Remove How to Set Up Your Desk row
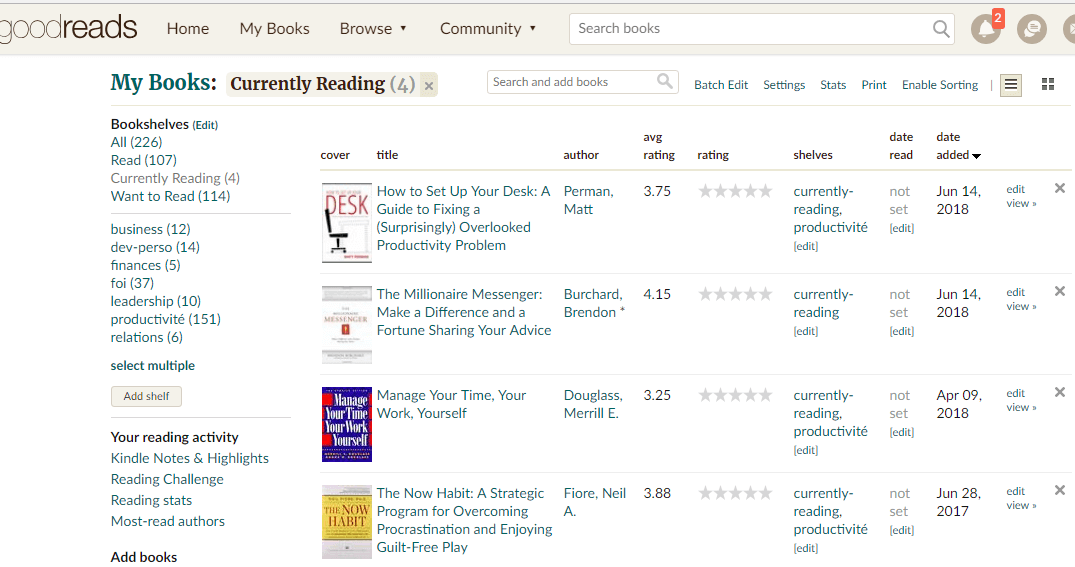 (1059, 188)
